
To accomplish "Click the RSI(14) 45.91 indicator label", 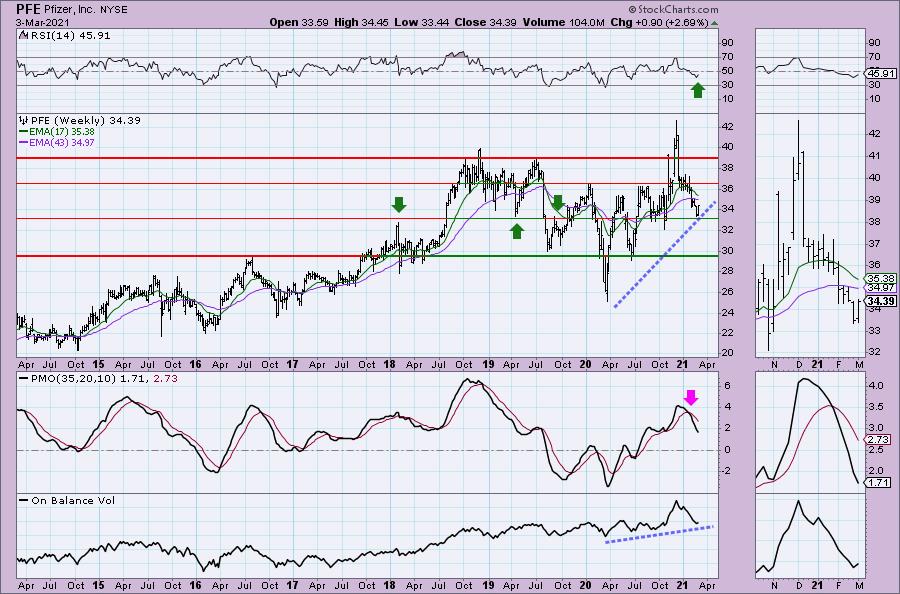I will click(x=69, y=35).
